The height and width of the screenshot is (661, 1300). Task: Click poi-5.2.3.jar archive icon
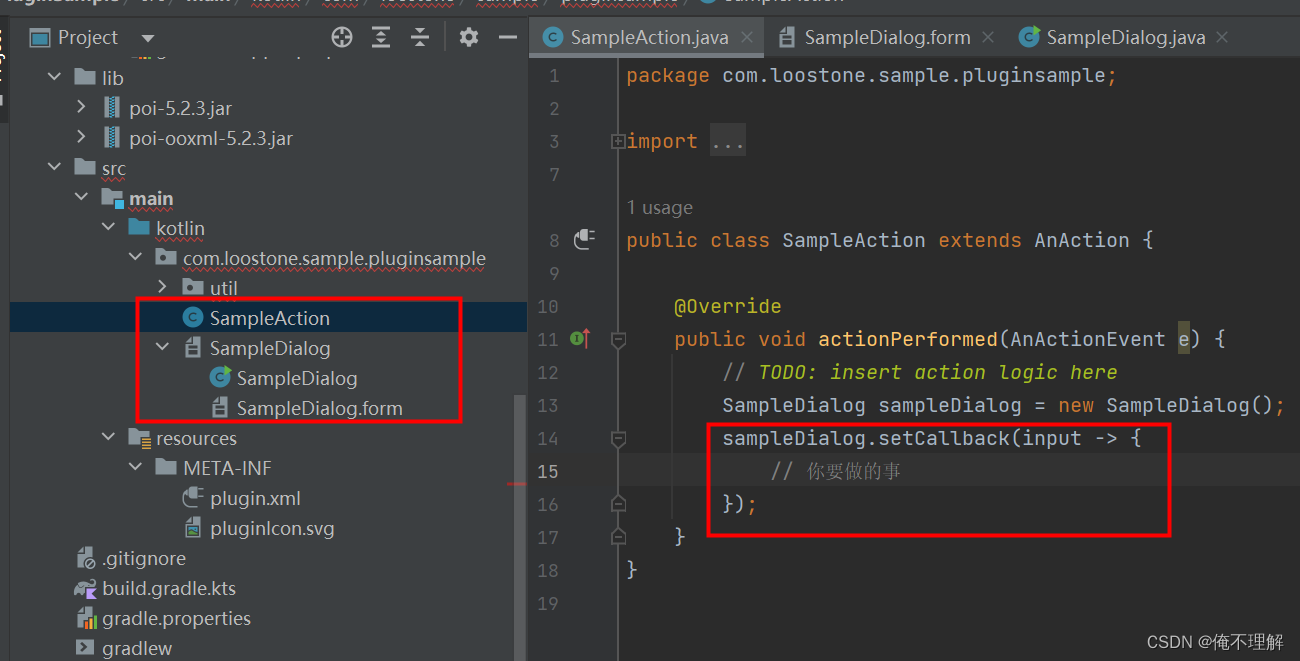point(112,108)
